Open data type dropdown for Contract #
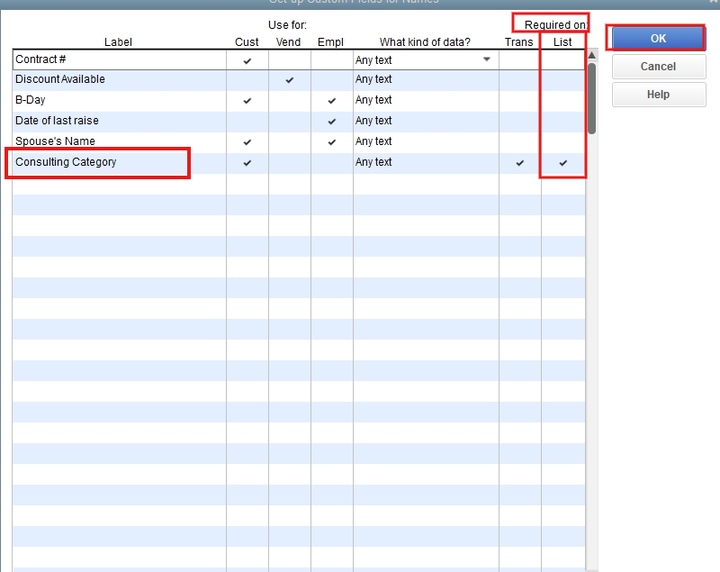 point(487,59)
